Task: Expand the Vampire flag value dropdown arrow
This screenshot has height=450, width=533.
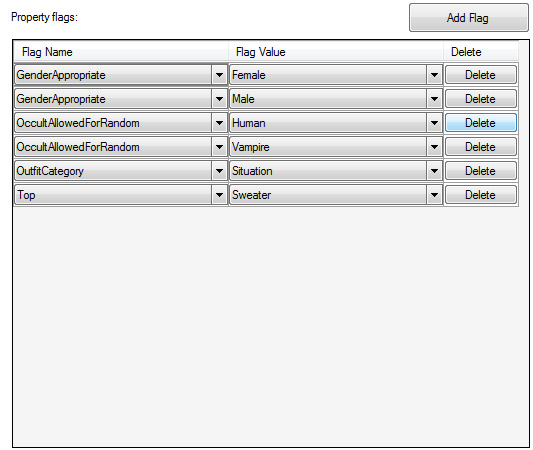Action: pos(434,147)
